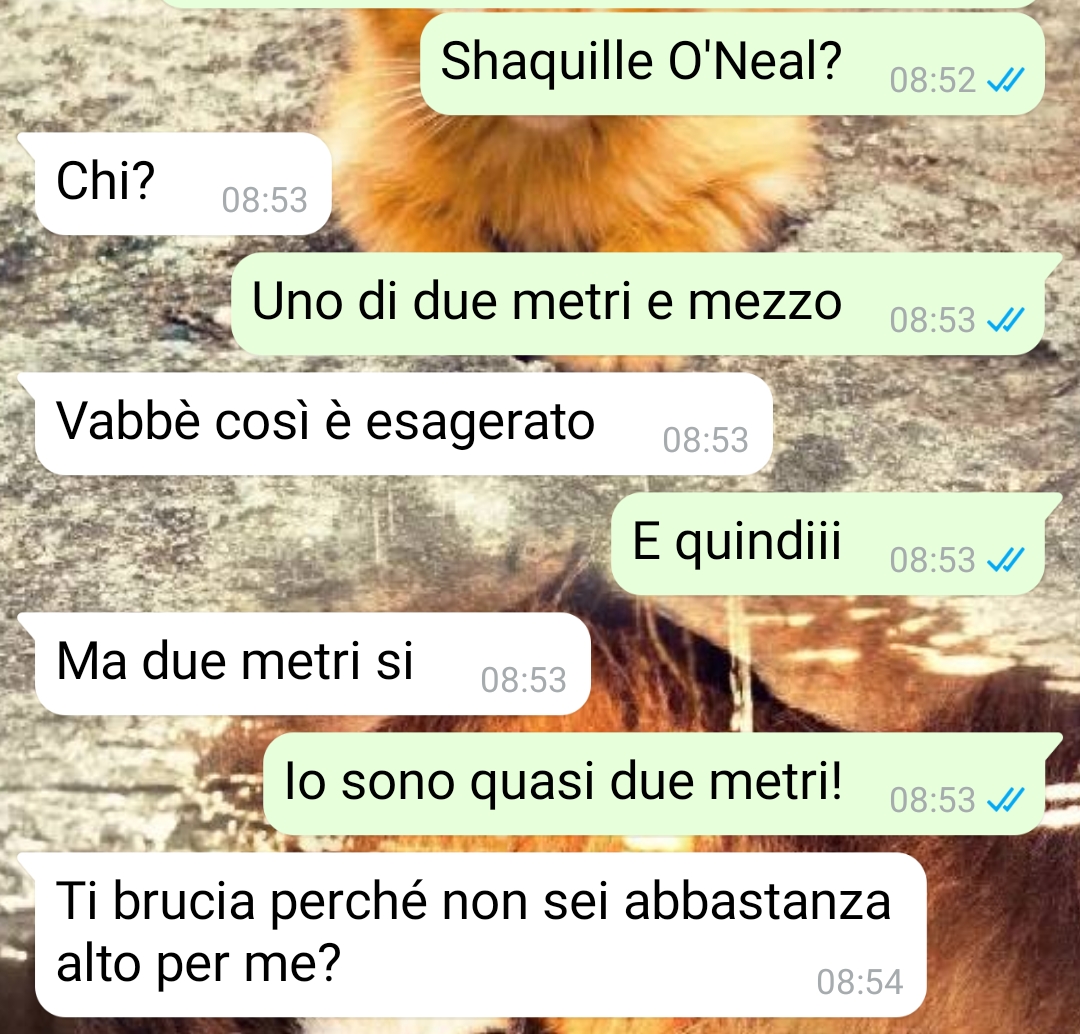Tap read ticks on "Uno di due metri e mezzo"
Viewport: 1080px width, 1034px height.
[1006, 320]
